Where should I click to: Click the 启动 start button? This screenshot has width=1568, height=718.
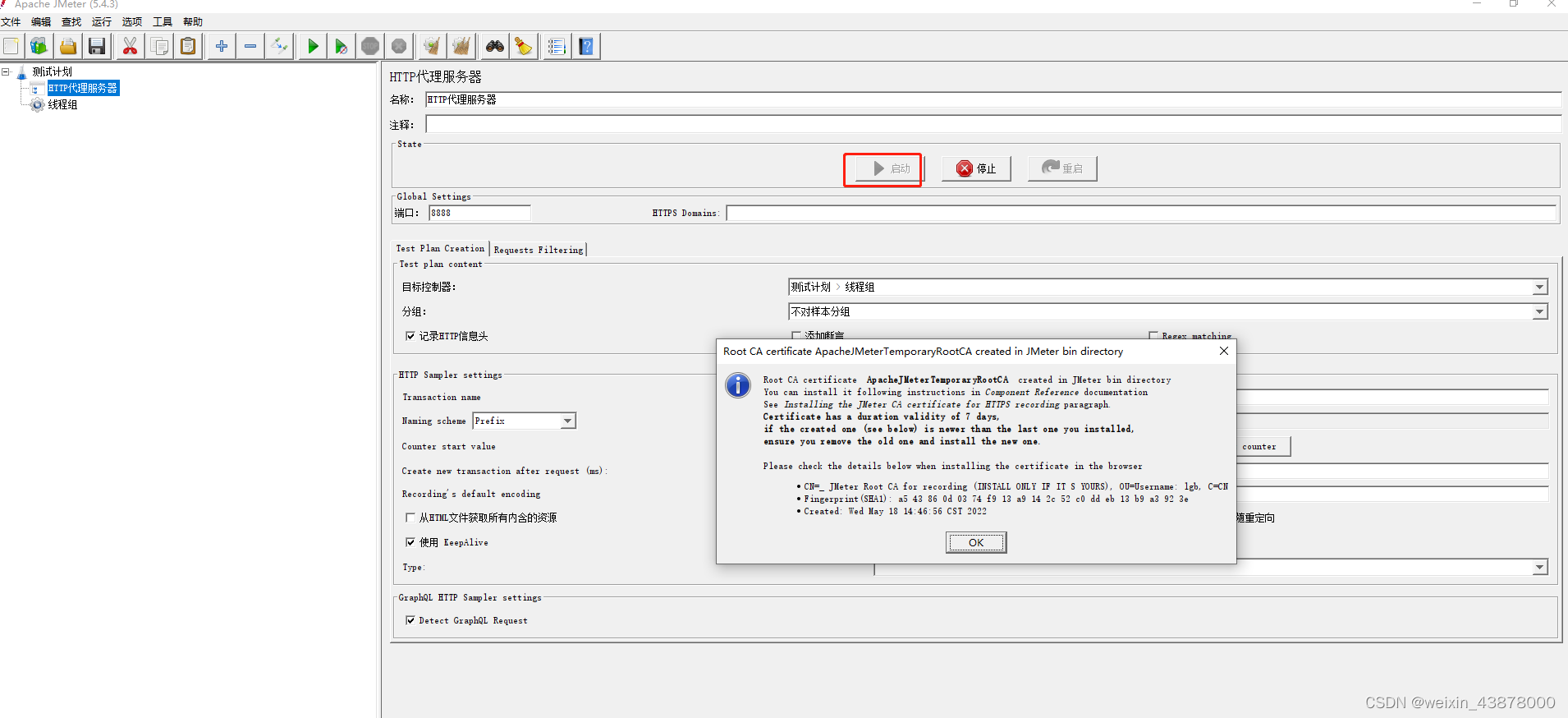pyautogui.click(x=890, y=168)
